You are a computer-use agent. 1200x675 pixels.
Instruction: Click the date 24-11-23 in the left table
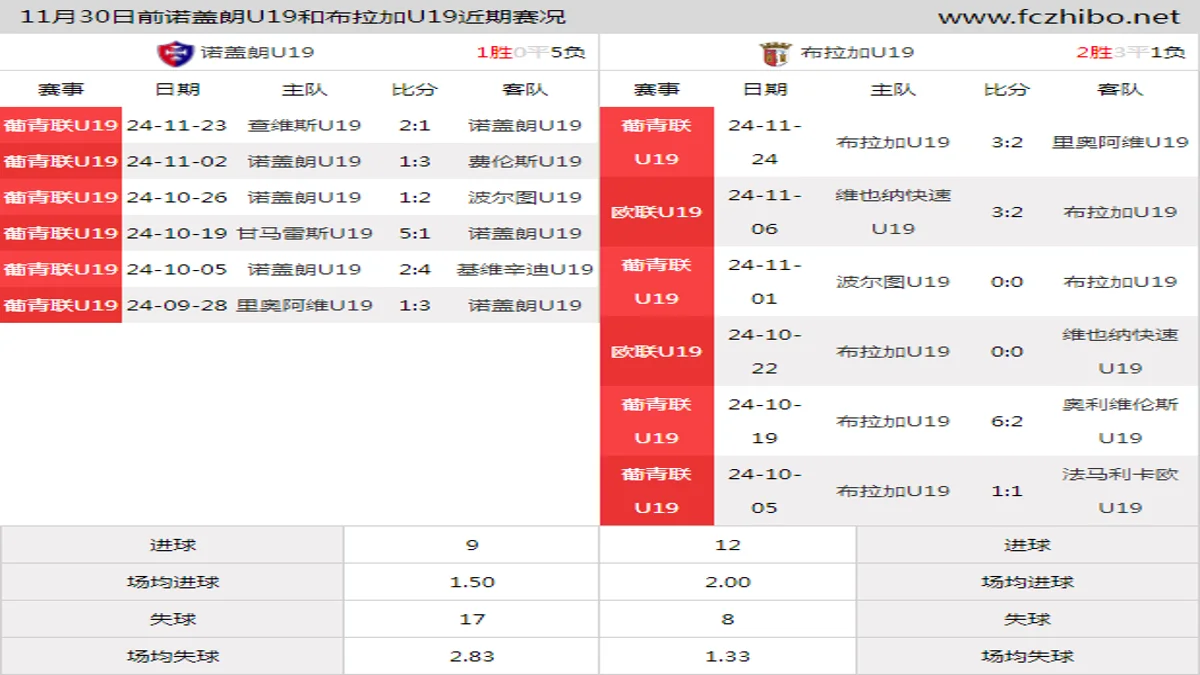tap(177, 125)
